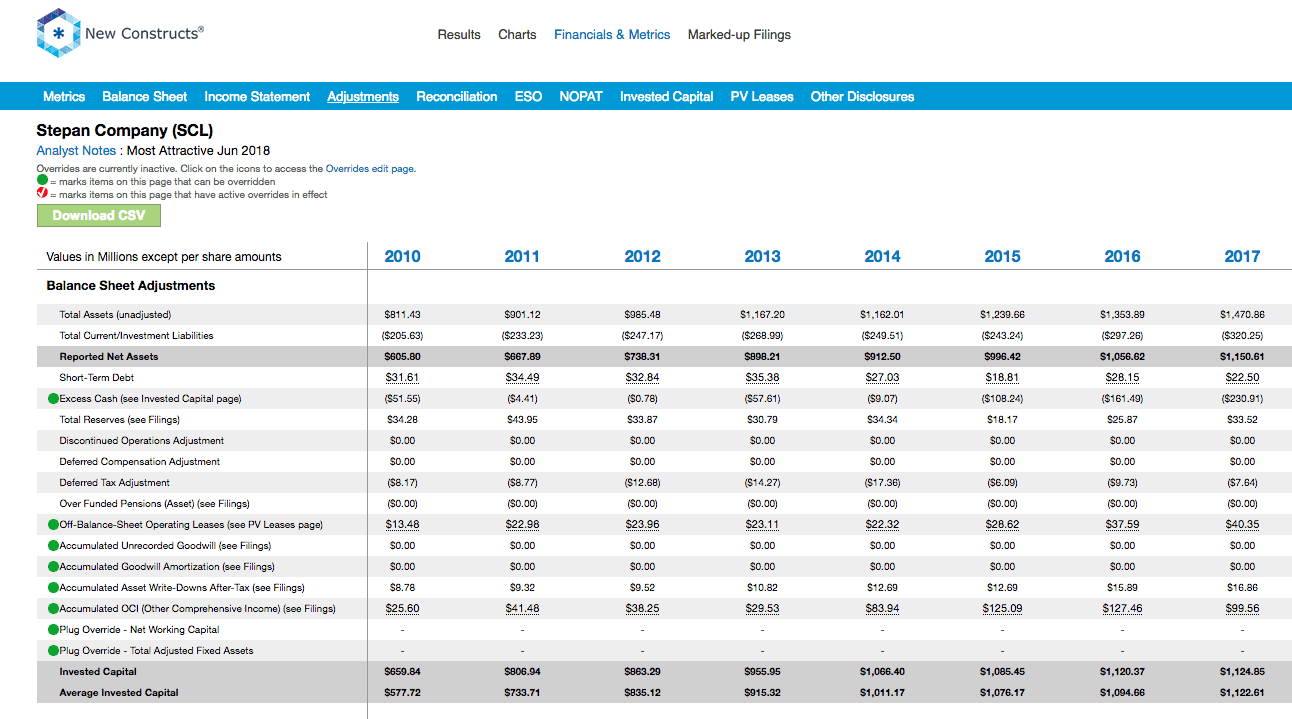Click 2011 Accumulated OCI value $41.48
The height and width of the screenshot is (719, 1292).
(x=522, y=609)
